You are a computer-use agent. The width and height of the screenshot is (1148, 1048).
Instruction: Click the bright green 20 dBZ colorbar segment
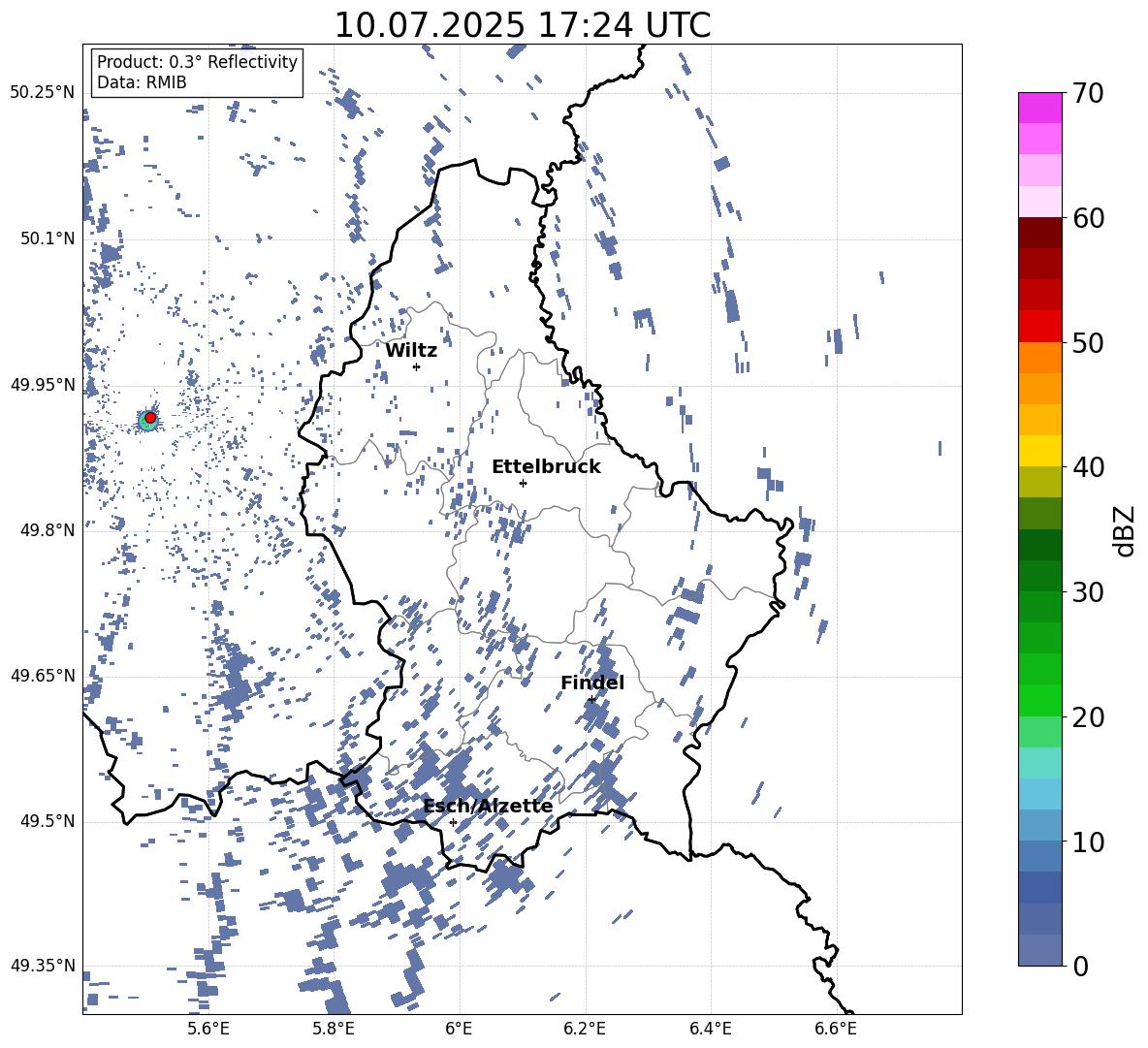[x=1039, y=700]
